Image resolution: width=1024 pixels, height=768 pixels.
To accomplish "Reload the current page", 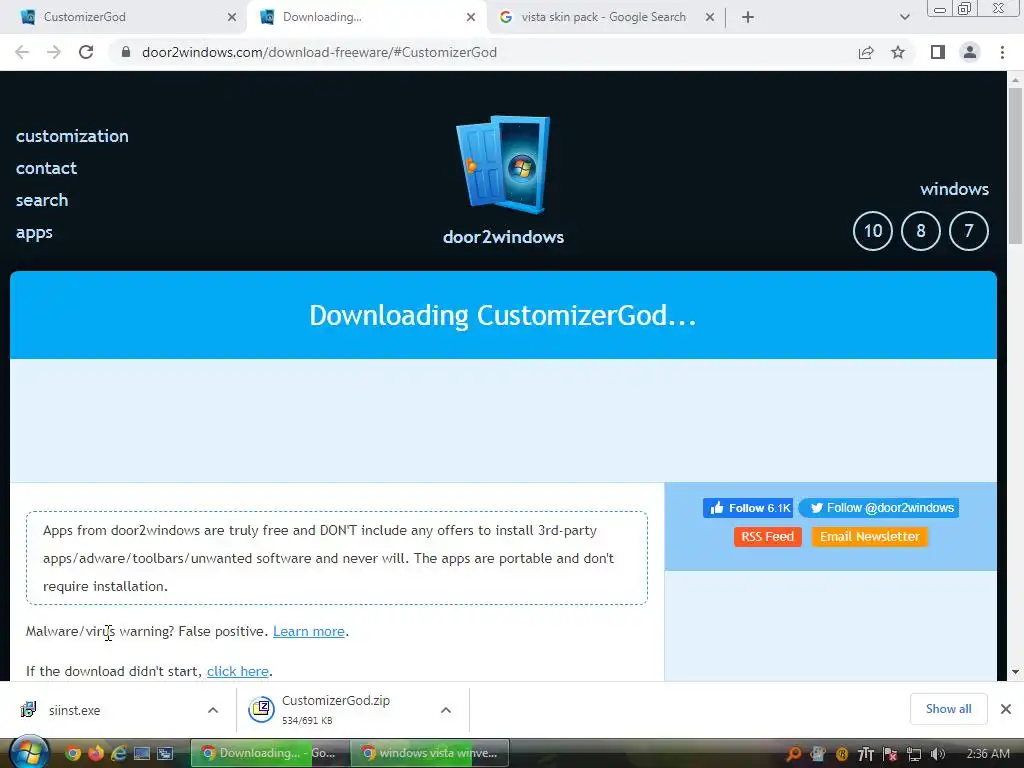I will click(x=86, y=52).
